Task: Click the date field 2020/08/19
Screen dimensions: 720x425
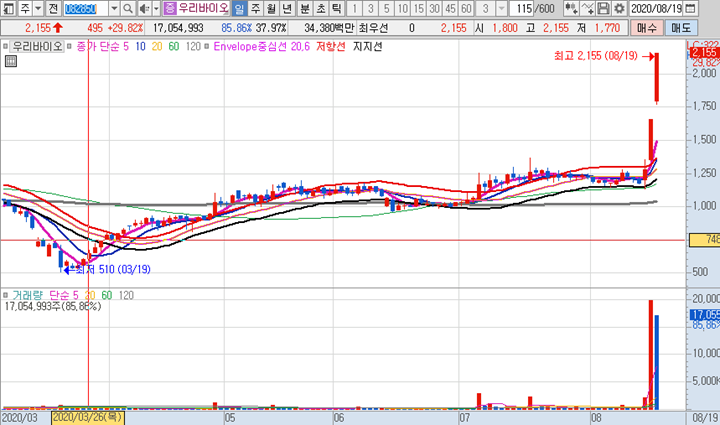Action: pyautogui.click(x=656, y=8)
